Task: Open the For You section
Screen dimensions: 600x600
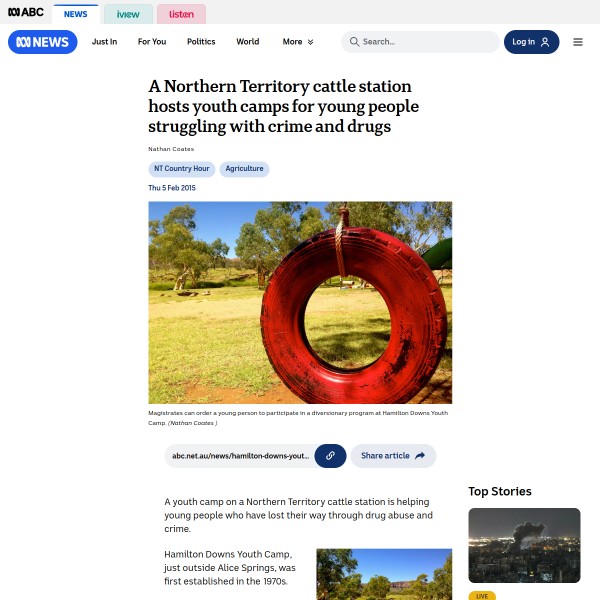Action: (x=152, y=42)
